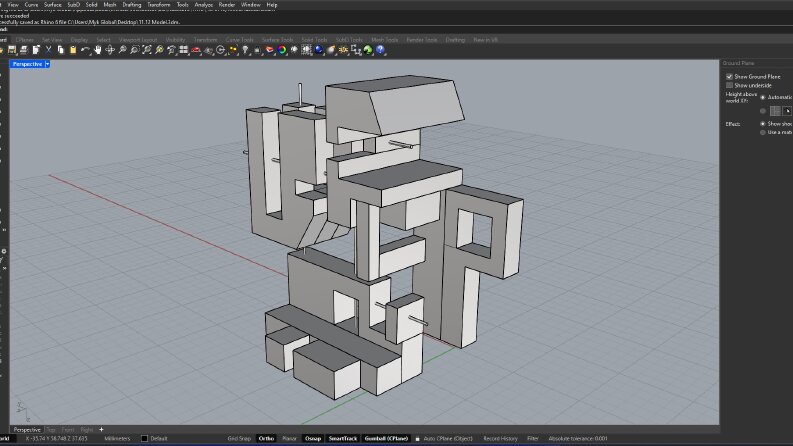Open the color wheel object properties icon
793x446 pixels.
[x=282, y=50]
